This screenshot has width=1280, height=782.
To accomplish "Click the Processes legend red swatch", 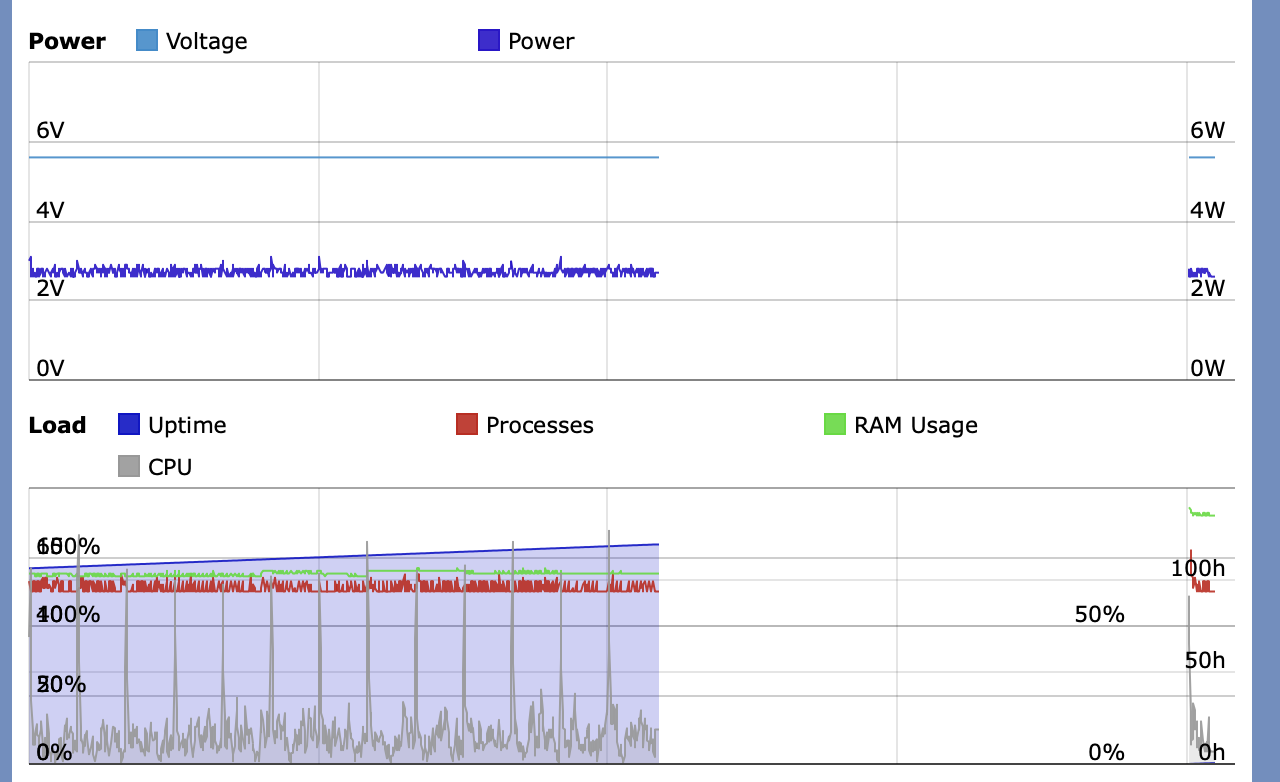I will click(467, 425).
